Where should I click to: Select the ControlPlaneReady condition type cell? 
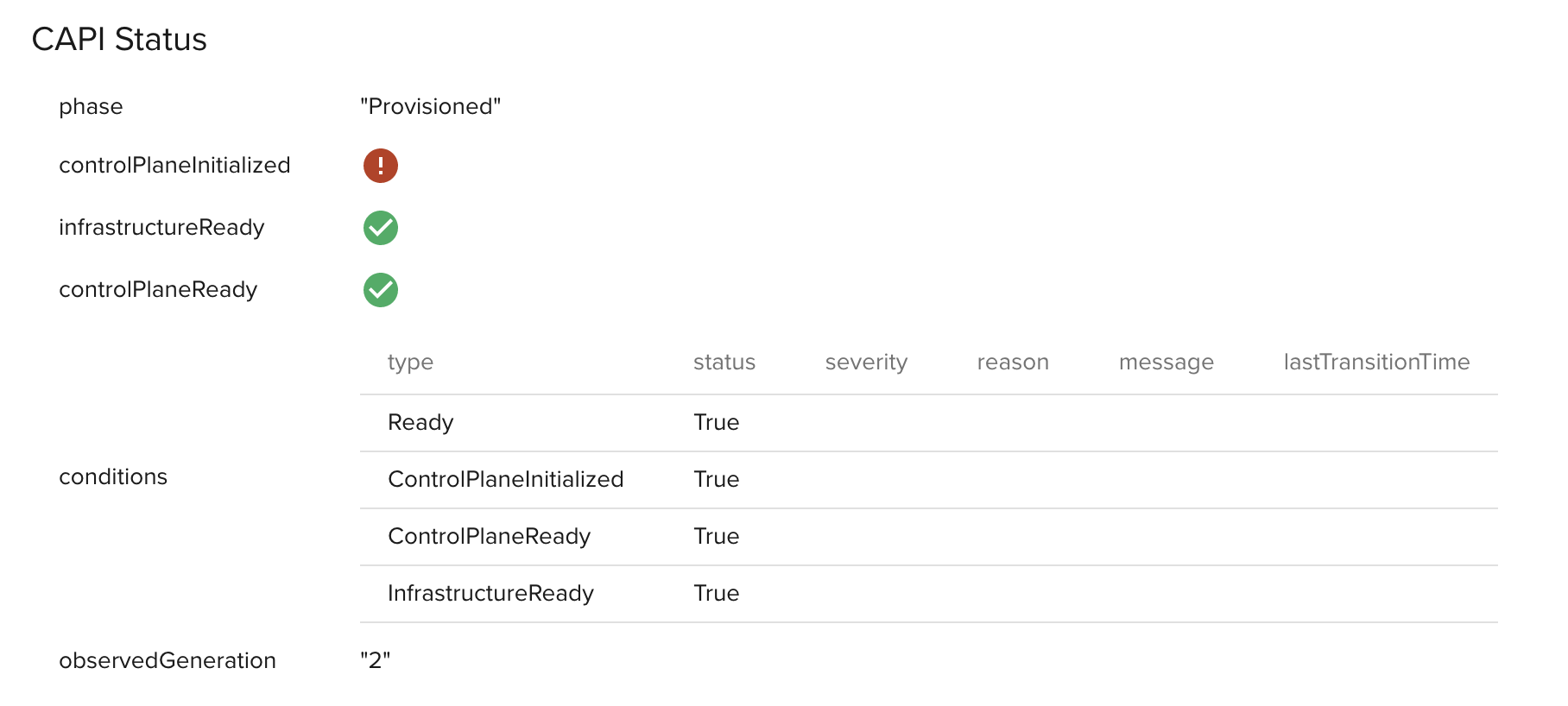click(x=490, y=537)
